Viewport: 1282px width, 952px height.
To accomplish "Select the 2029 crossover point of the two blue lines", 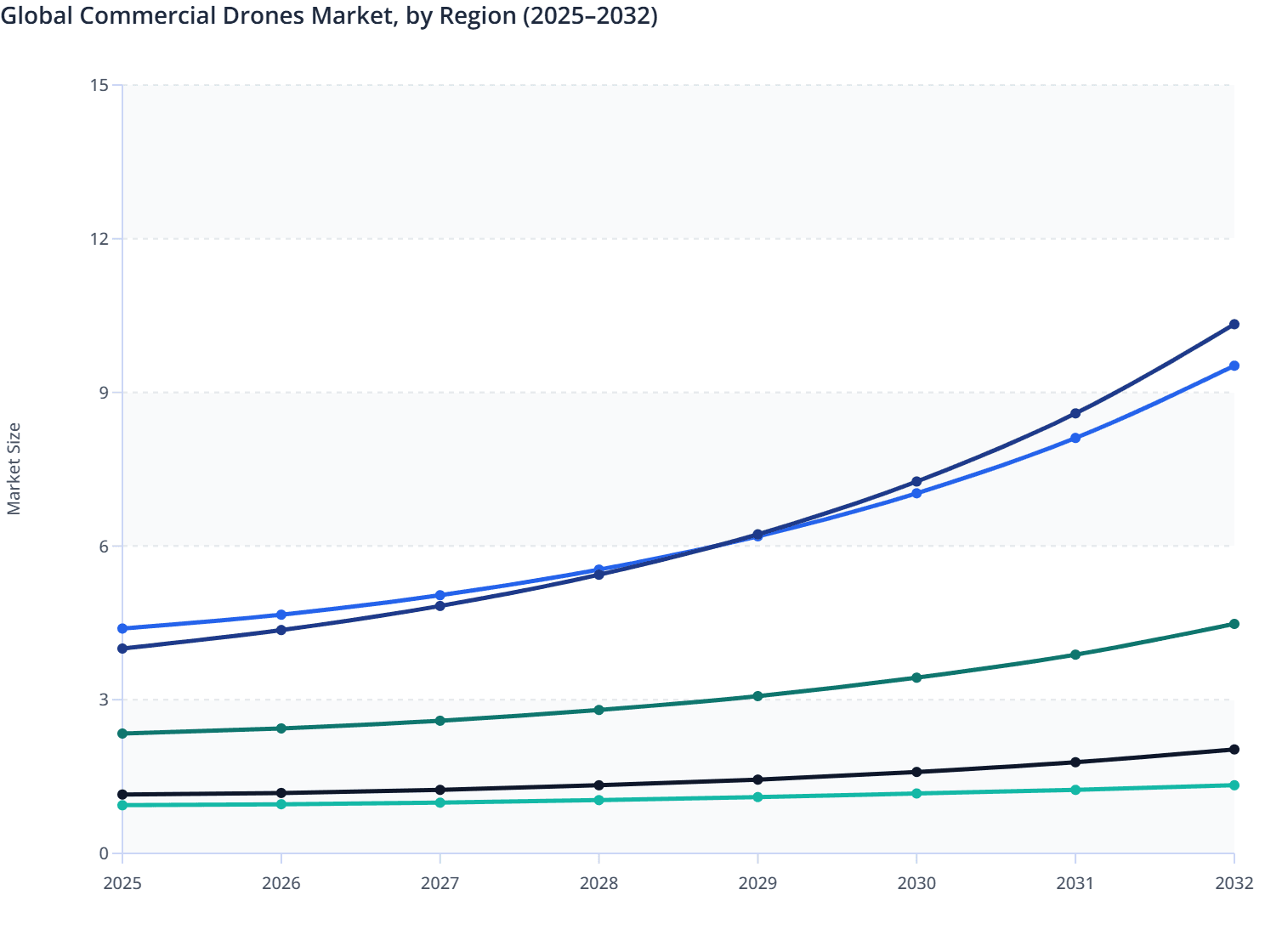I will [759, 534].
